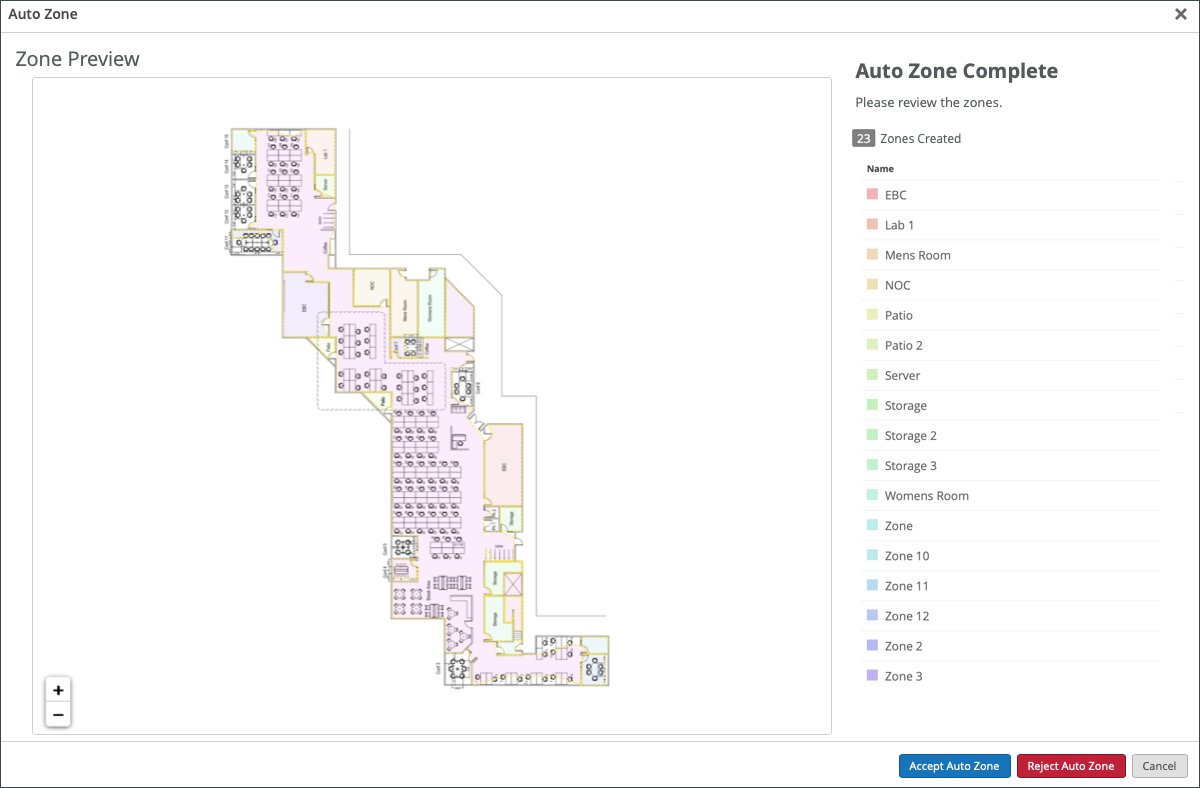Select the NOC zone in list
The width and height of the screenshot is (1200, 788).
coord(897,285)
